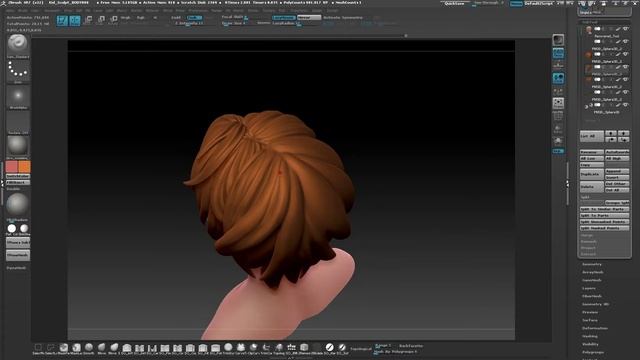Expand the FiberMesh section
Screen dimensions: 640x360
coord(592,296)
